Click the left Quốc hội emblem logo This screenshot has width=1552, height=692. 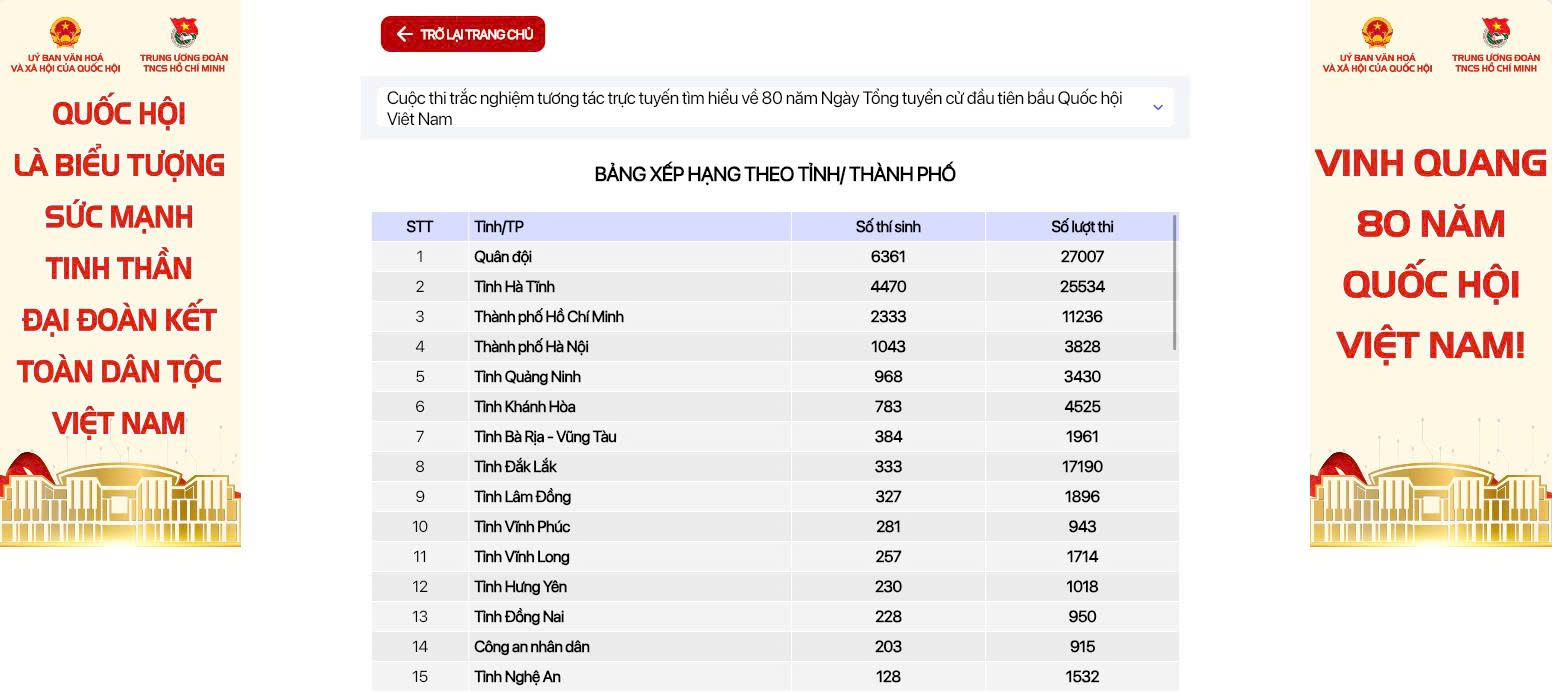[65, 32]
